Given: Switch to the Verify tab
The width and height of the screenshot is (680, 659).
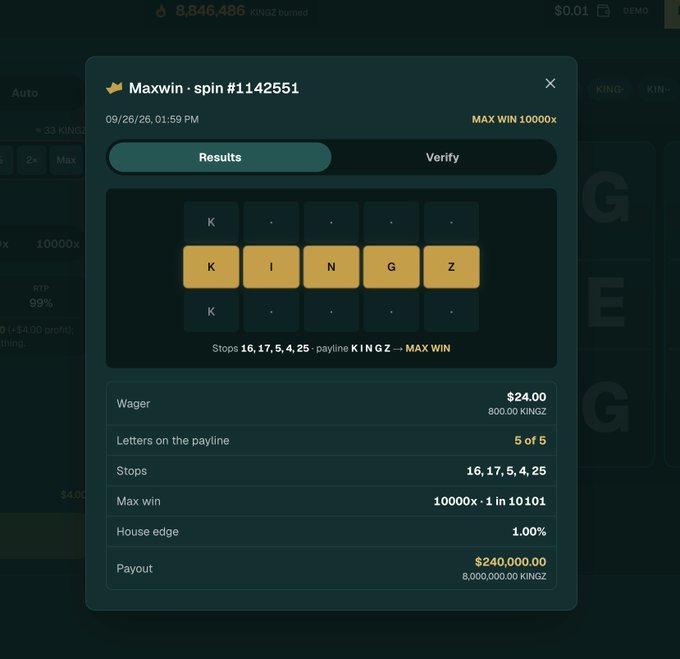Looking at the screenshot, I should (x=442, y=157).
